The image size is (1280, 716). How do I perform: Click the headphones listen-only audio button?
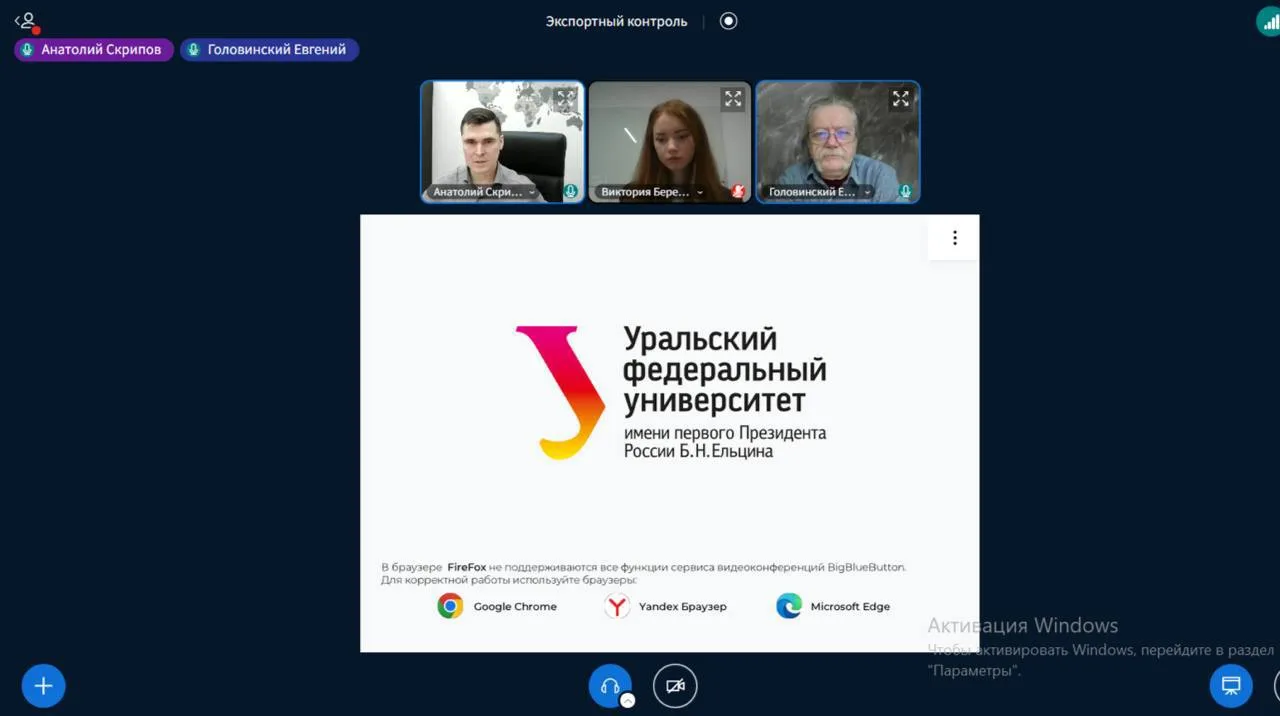[x=610, y=686]
